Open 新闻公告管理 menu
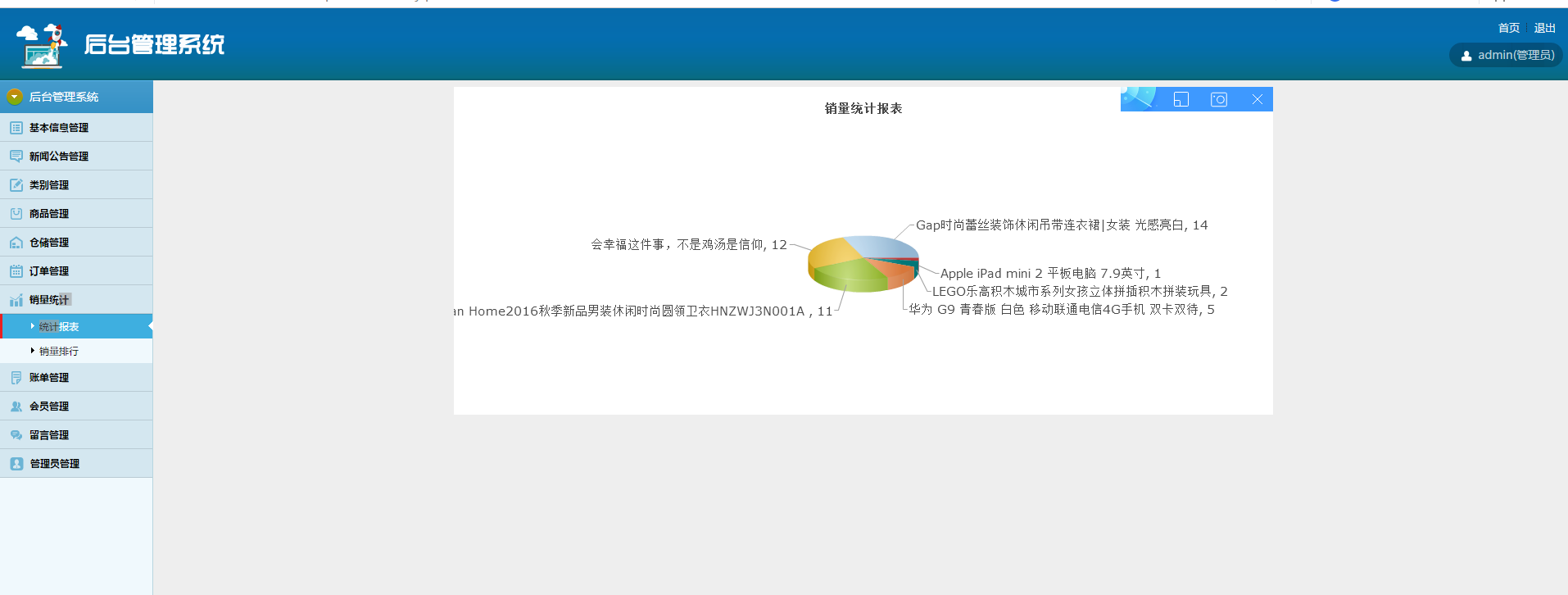 pos(76,157)
